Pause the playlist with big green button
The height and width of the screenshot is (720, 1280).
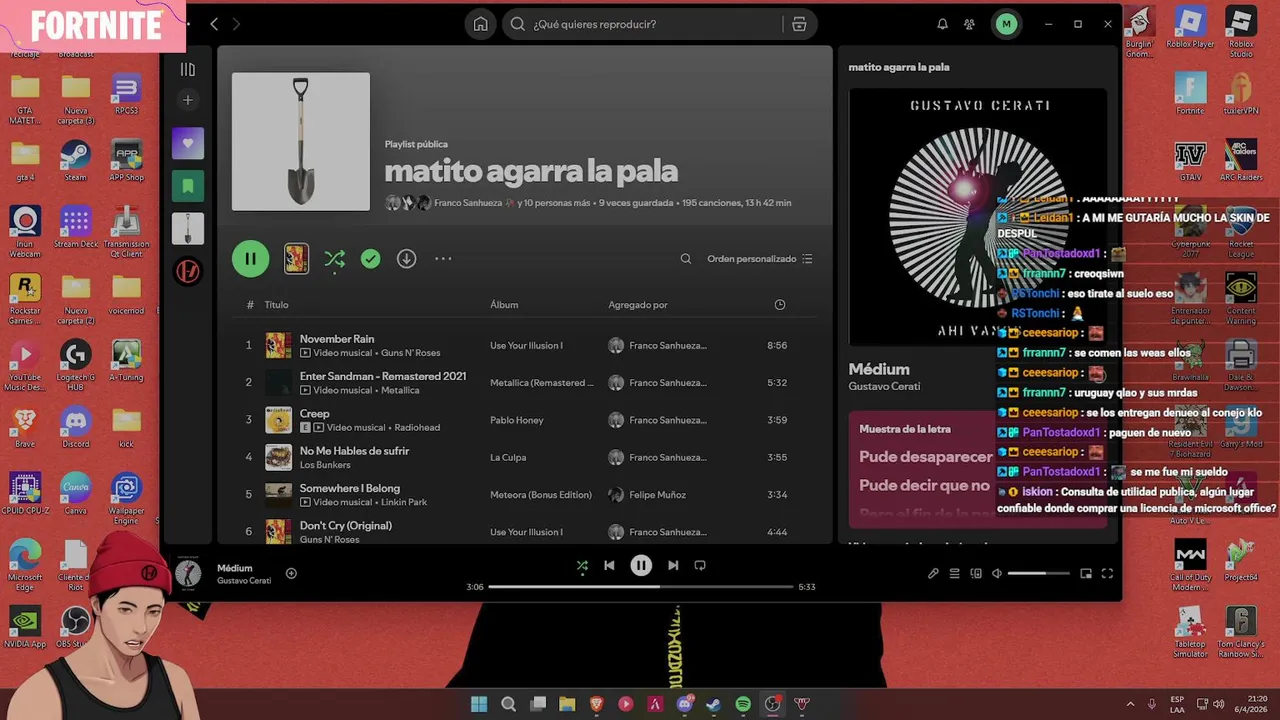pyautogui.click(x=251, y=259)
